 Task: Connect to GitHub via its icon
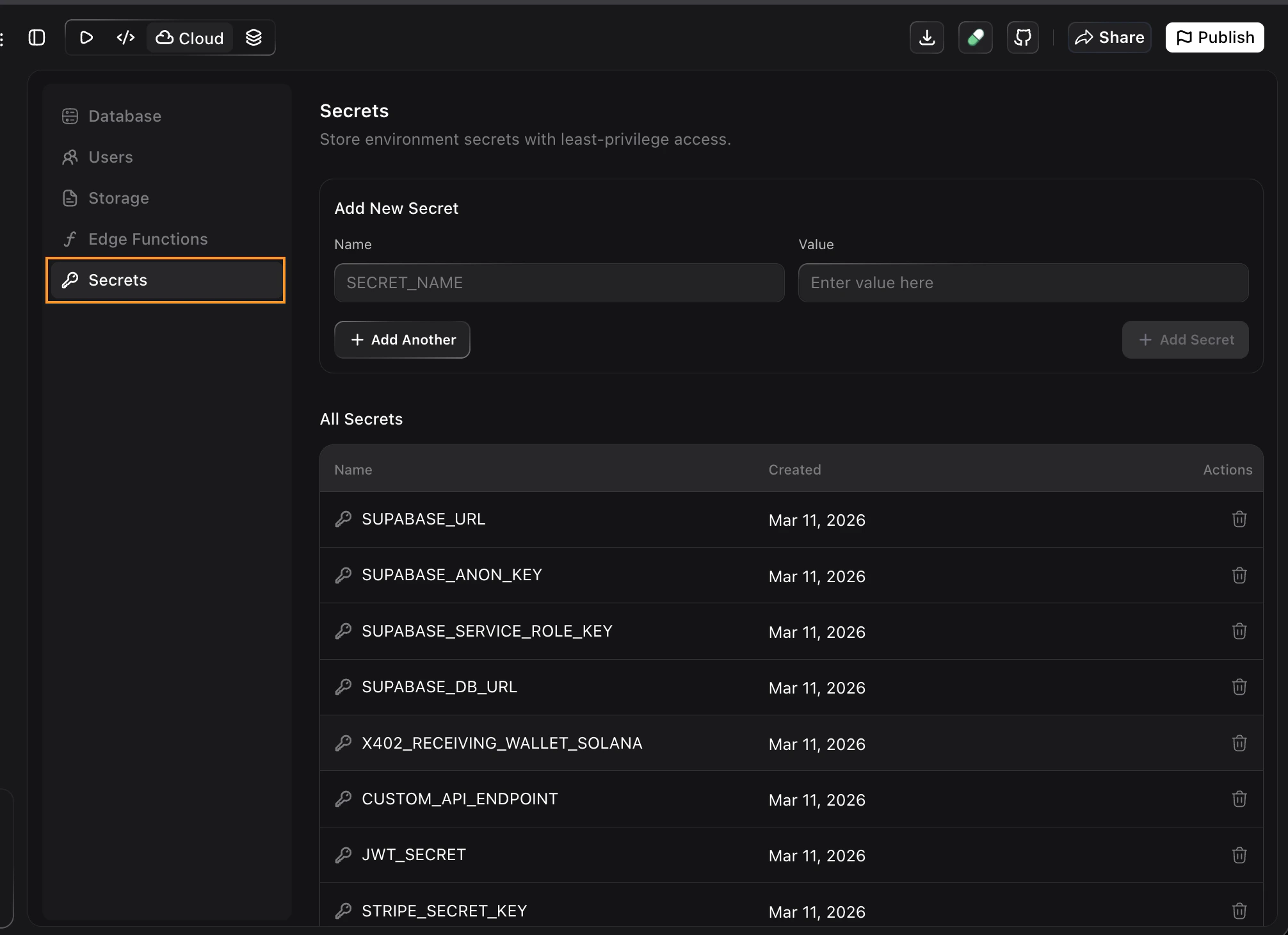pos(1022,37)
